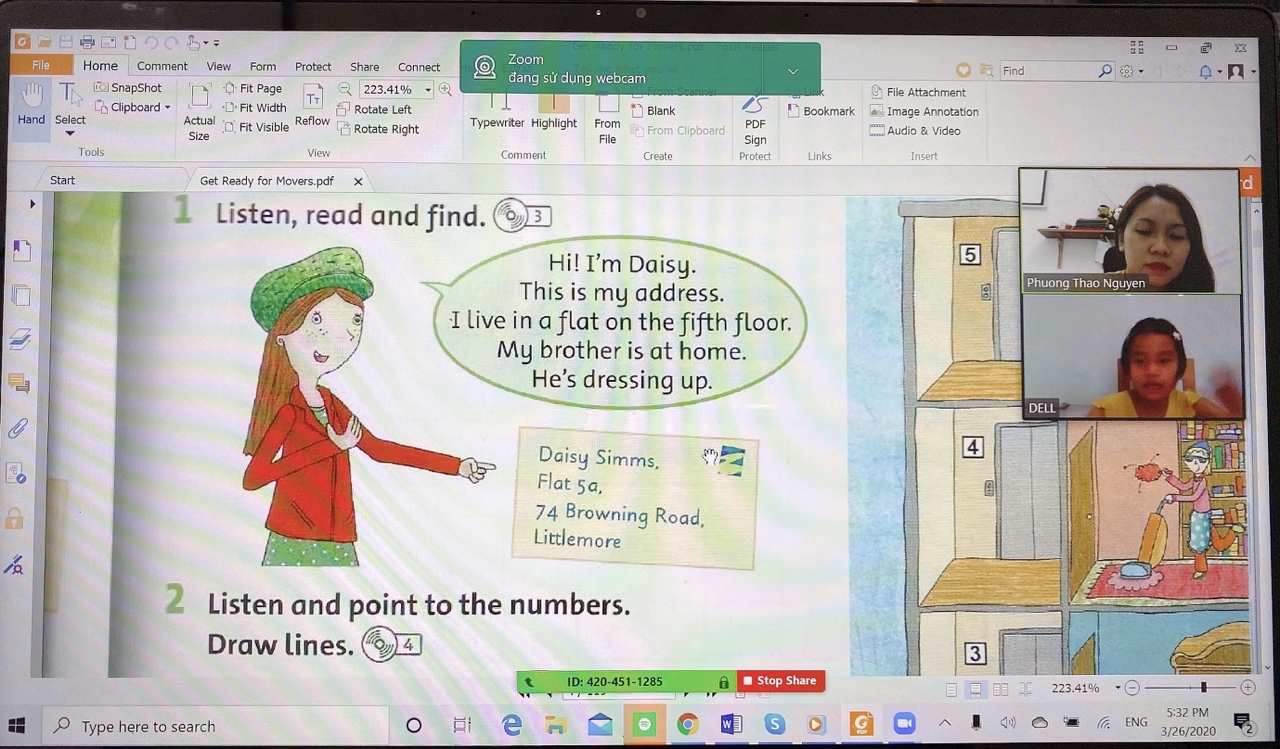The image size is (1280, 749).
Task: Switch to facing pages view in the status bar
Action: [x=999, y=689]
